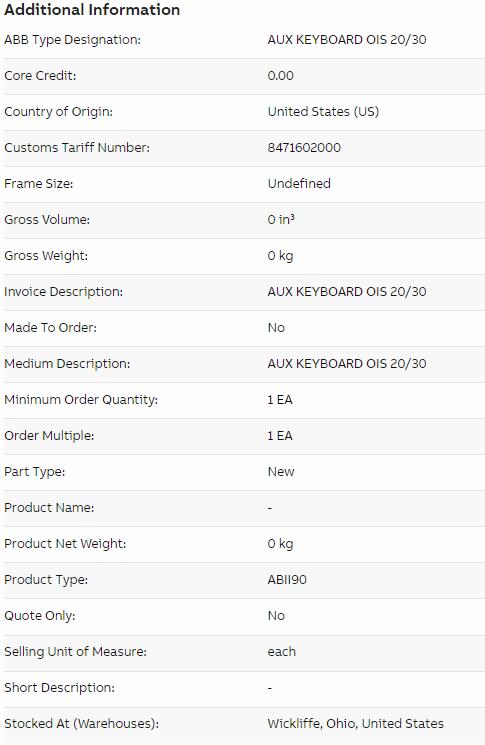Click the Frame Size Undefined value

coord(299,184)
